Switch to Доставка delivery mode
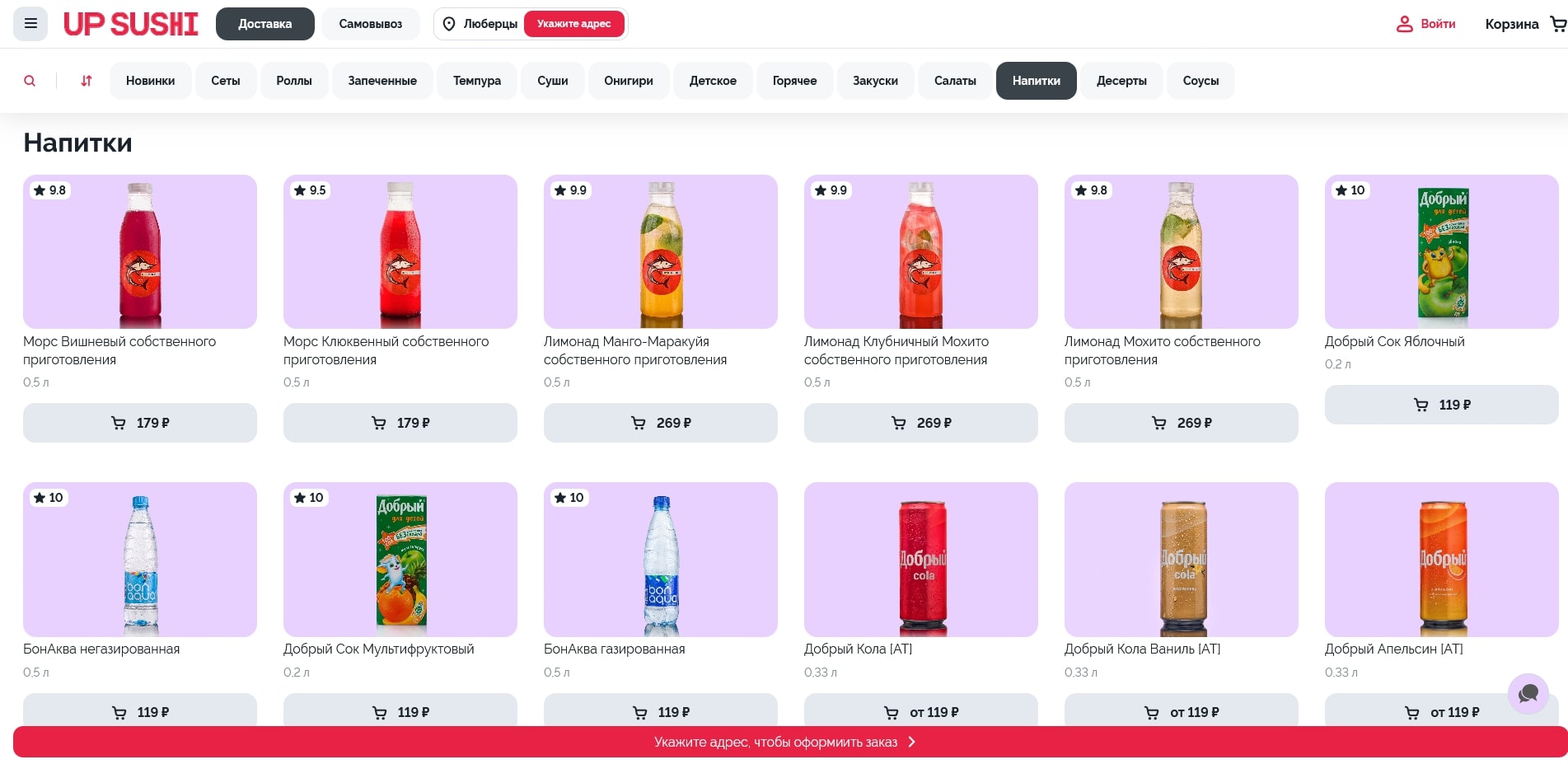1568x764 pixels. click(x=264, y=24)
